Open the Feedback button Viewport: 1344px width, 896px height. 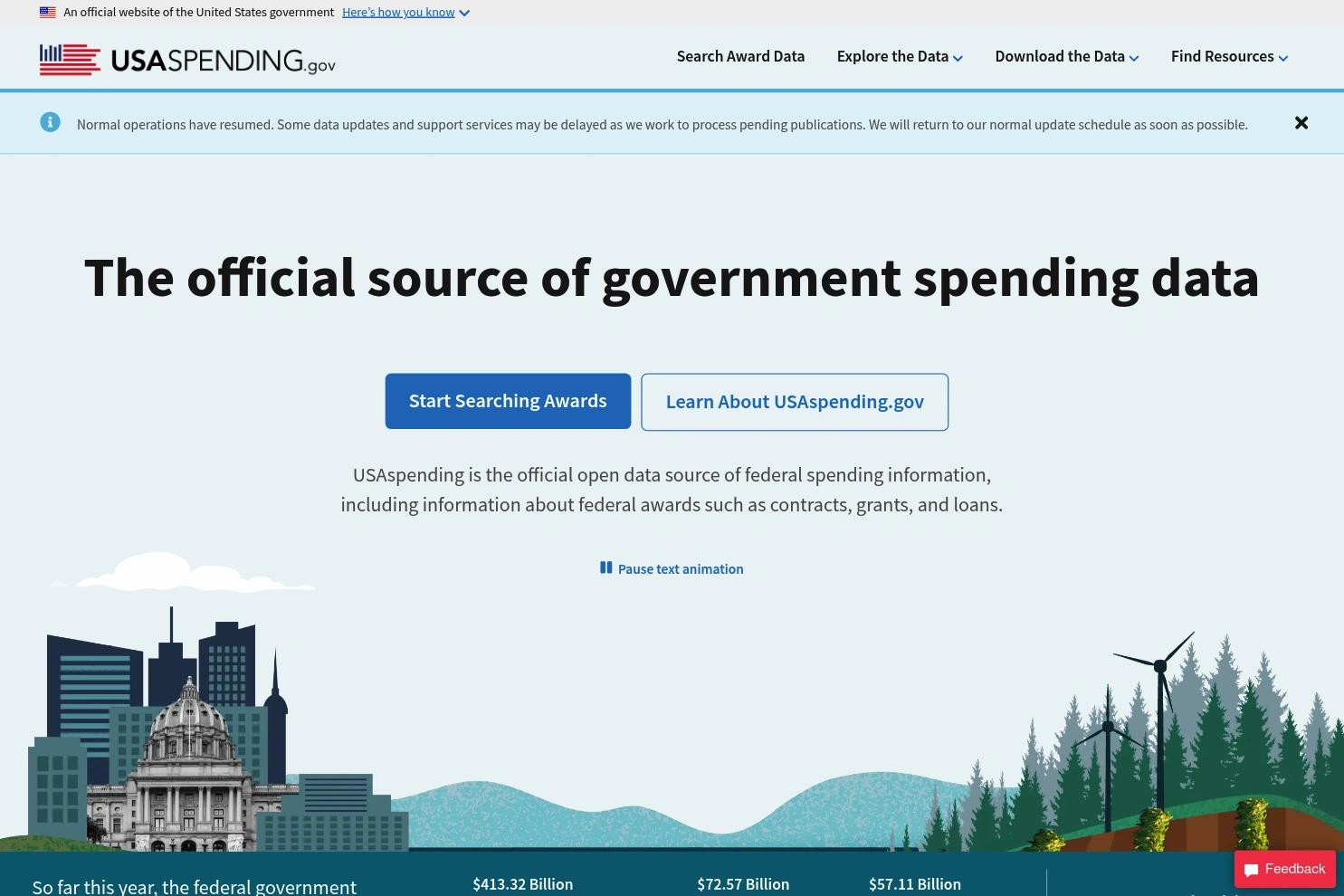[x=1285, y=869]
